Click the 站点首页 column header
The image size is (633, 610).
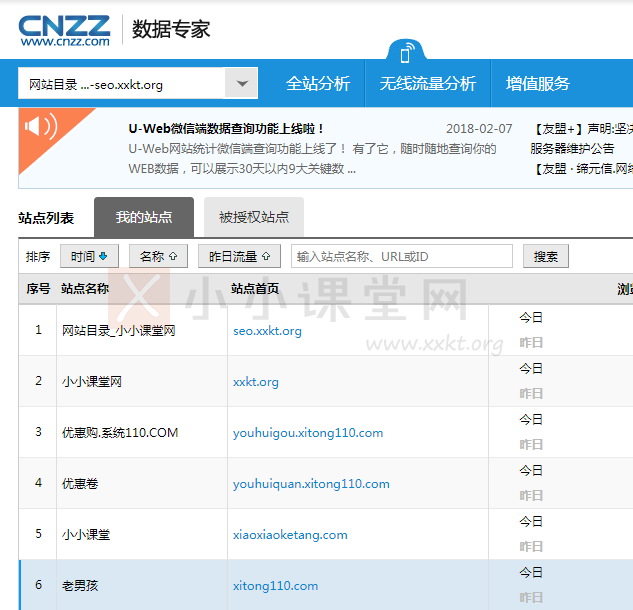pos(255,289)
